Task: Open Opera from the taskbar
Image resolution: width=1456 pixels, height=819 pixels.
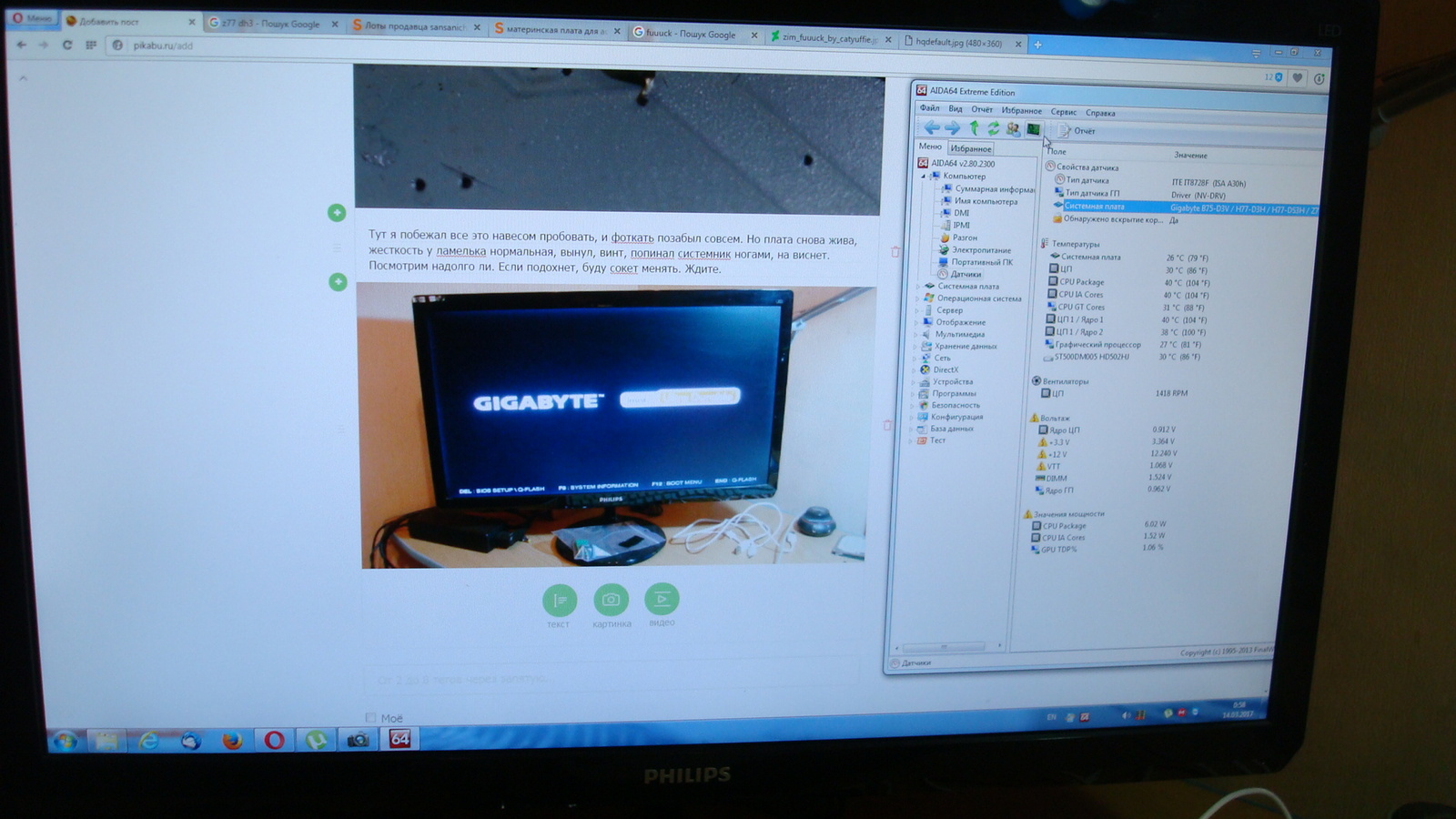Action: coord(274,740)
